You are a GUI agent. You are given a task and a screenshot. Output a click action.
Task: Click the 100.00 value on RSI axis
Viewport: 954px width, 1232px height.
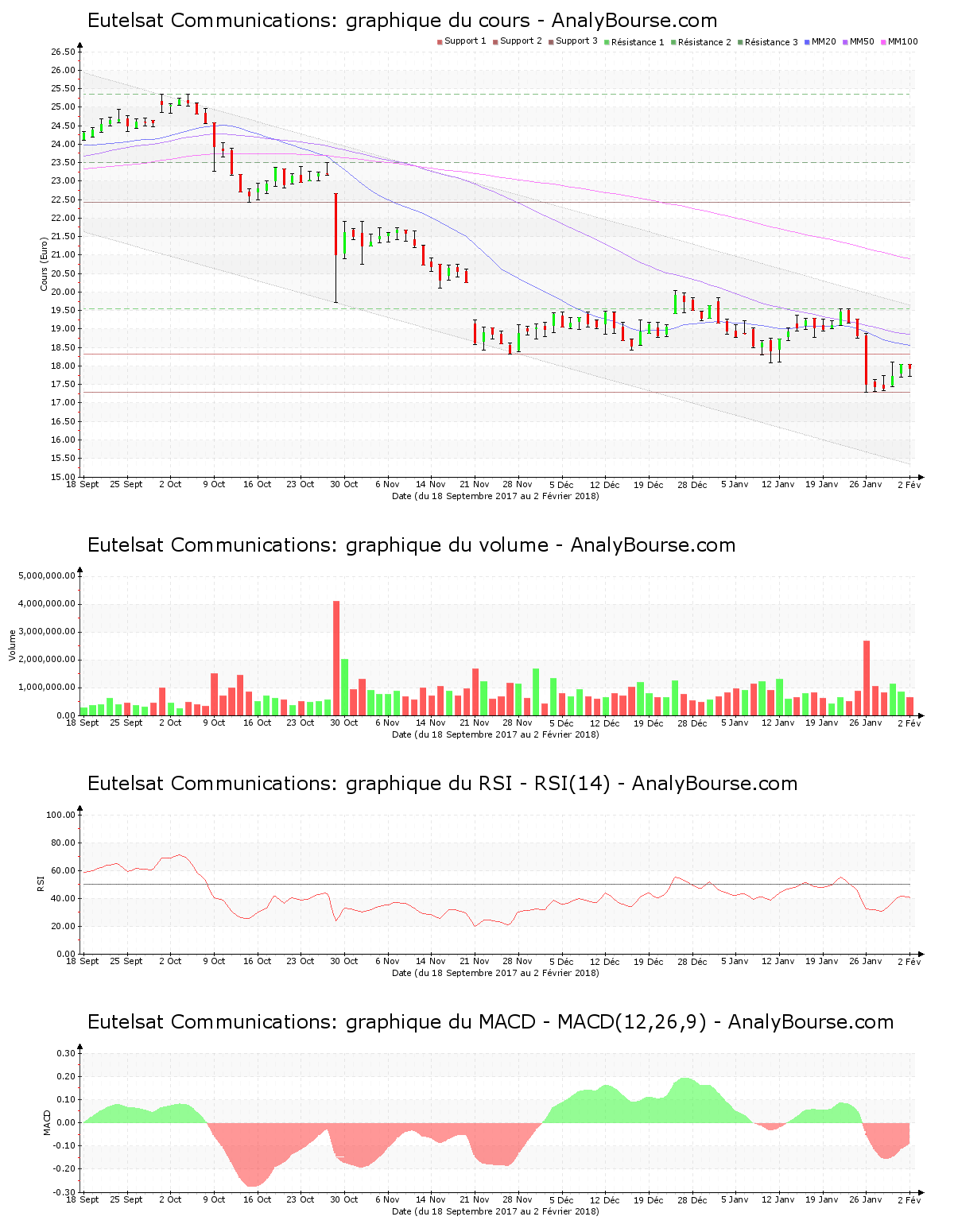(x=61, y=815)
